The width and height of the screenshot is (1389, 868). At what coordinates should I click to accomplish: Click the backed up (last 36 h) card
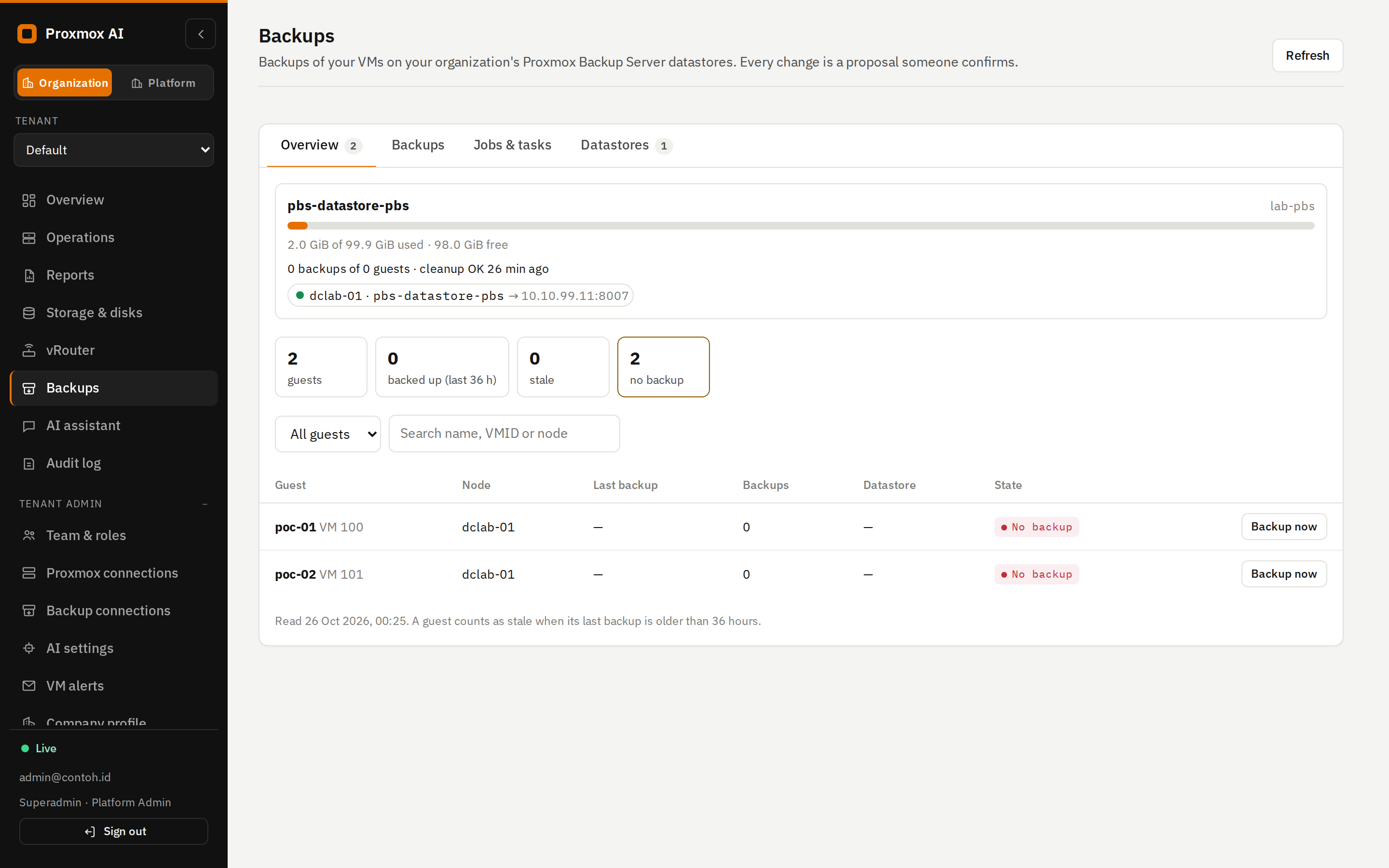point(442,367)
